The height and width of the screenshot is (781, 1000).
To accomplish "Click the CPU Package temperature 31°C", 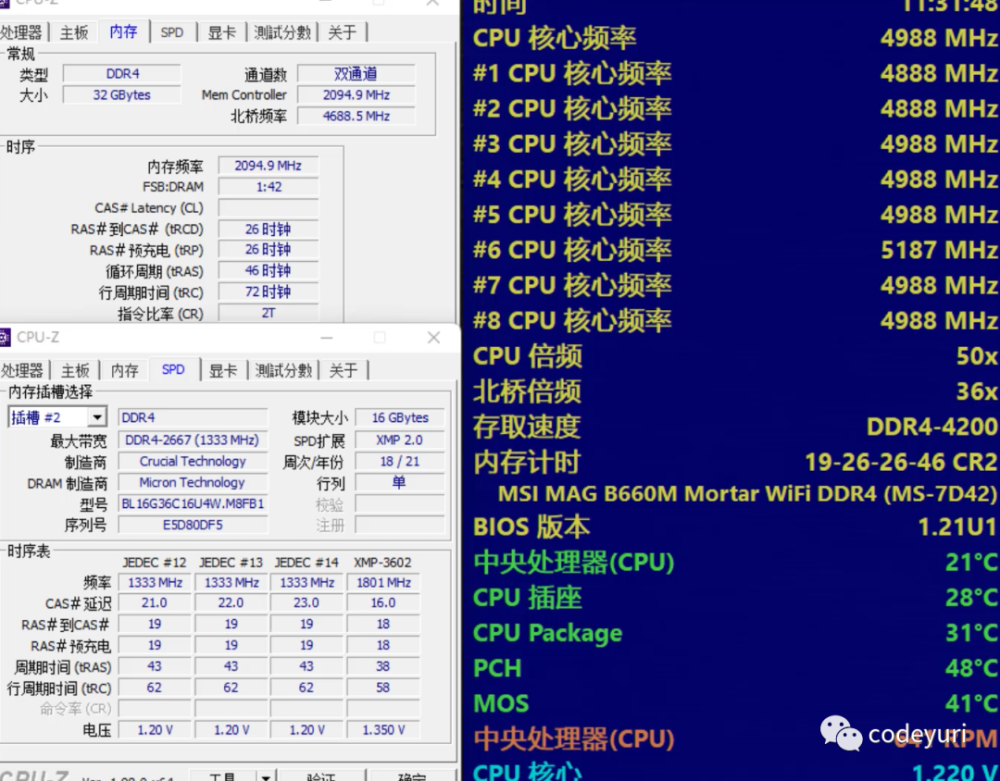I will click(x=972, y=633).
